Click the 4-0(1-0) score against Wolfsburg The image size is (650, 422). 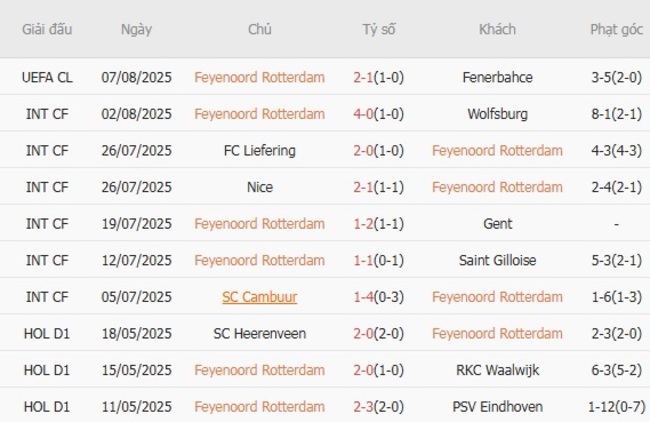[x=379, y=114]
